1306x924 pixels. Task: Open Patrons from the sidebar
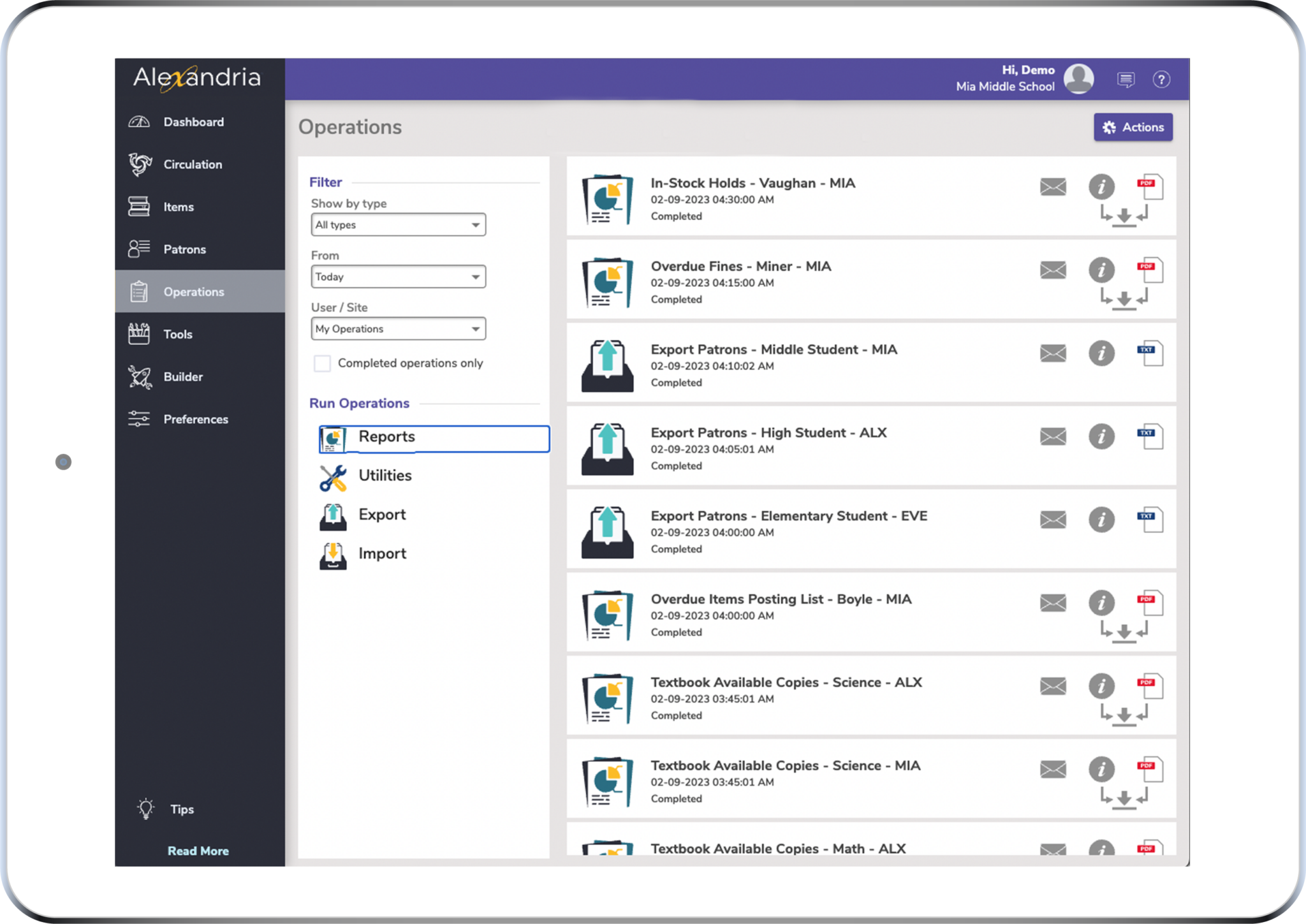184,249
